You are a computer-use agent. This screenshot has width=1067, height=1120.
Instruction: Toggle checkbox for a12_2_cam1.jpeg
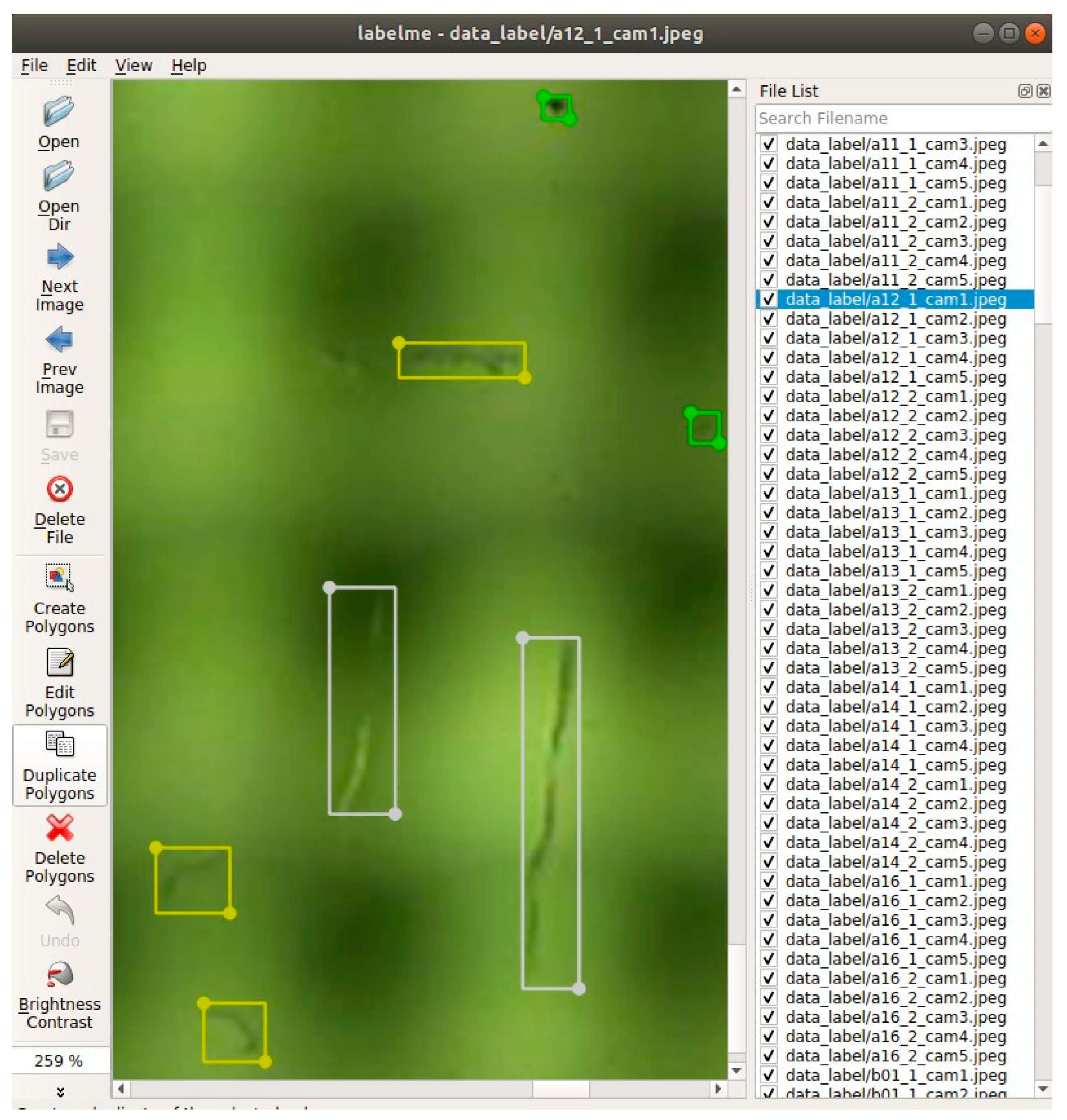(769, 396)
